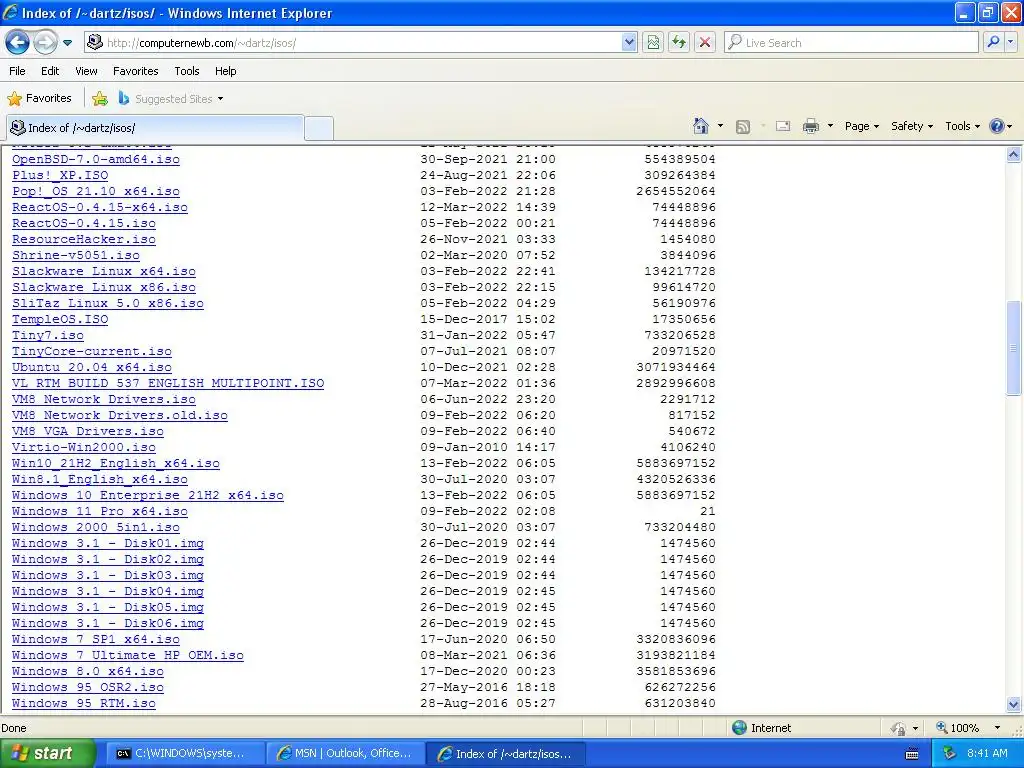Open the Favorites menu

click(135, 71)
